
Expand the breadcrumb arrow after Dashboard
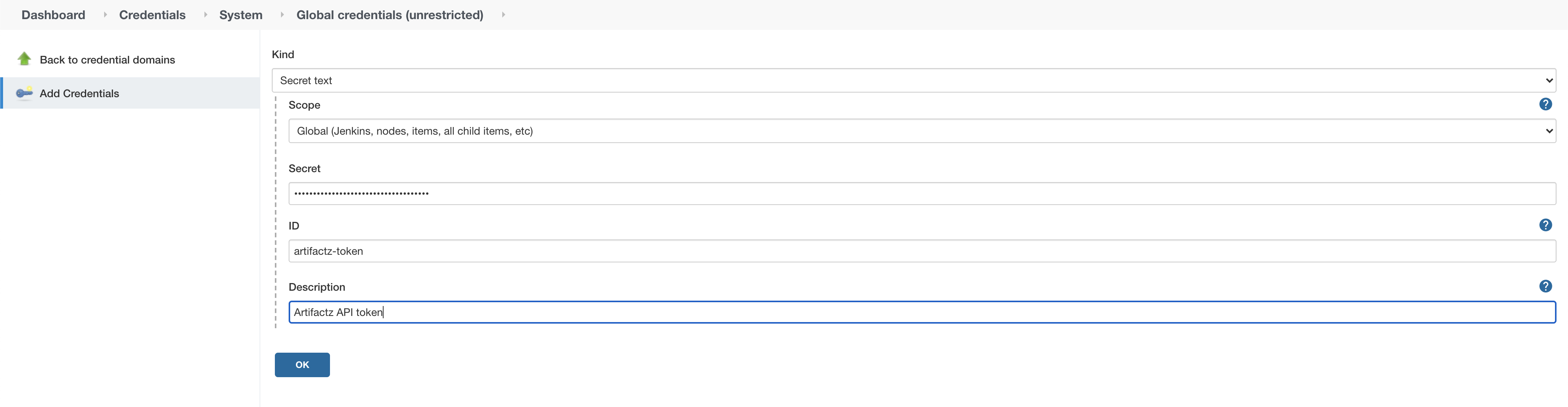point(105,15)
